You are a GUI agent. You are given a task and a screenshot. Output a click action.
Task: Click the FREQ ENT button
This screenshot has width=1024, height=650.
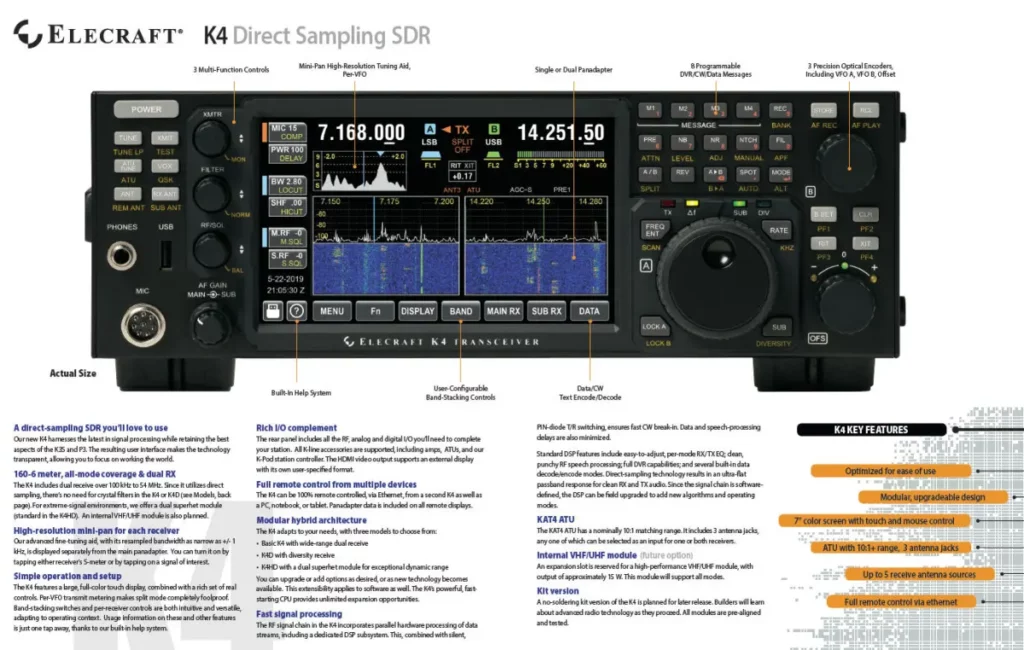click(654, 230)
